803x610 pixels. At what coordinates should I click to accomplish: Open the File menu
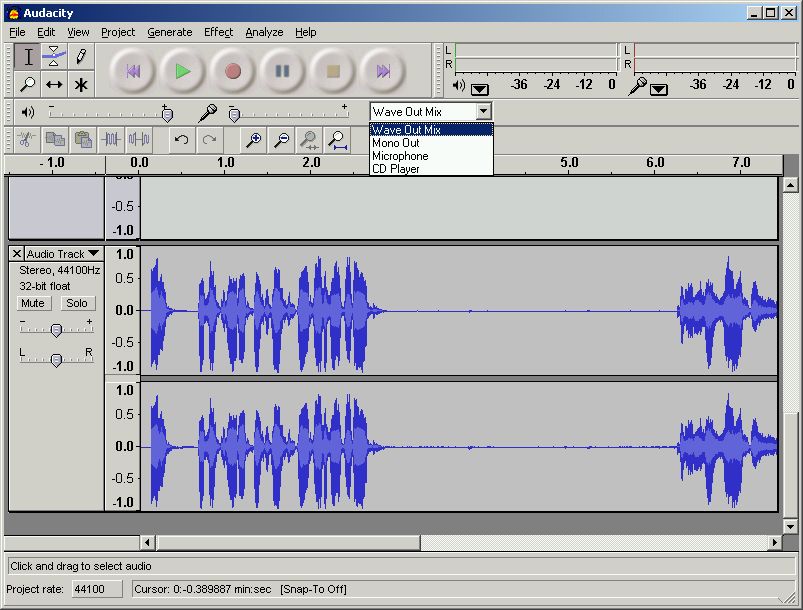[x=17, y=32]
